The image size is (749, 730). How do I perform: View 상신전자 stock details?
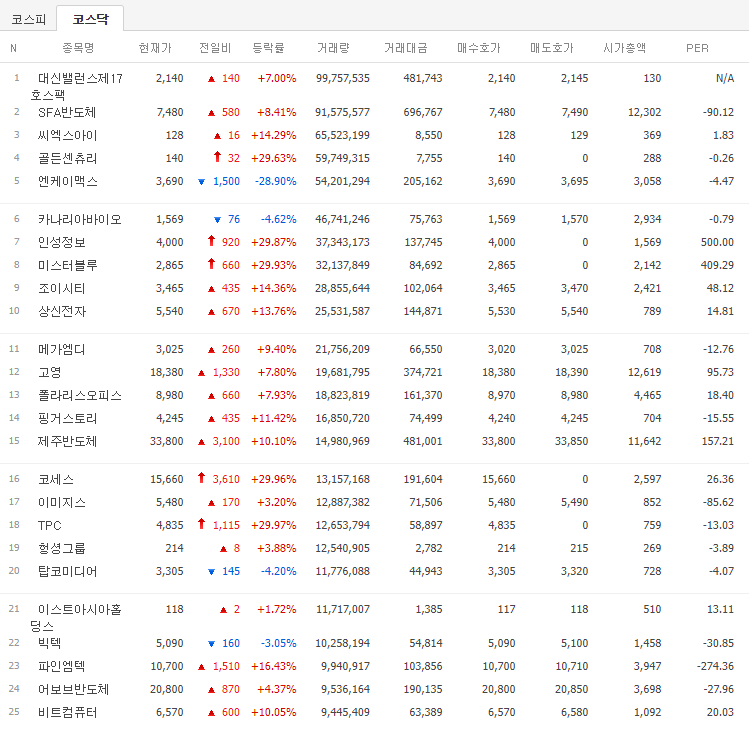click(62, 311)
